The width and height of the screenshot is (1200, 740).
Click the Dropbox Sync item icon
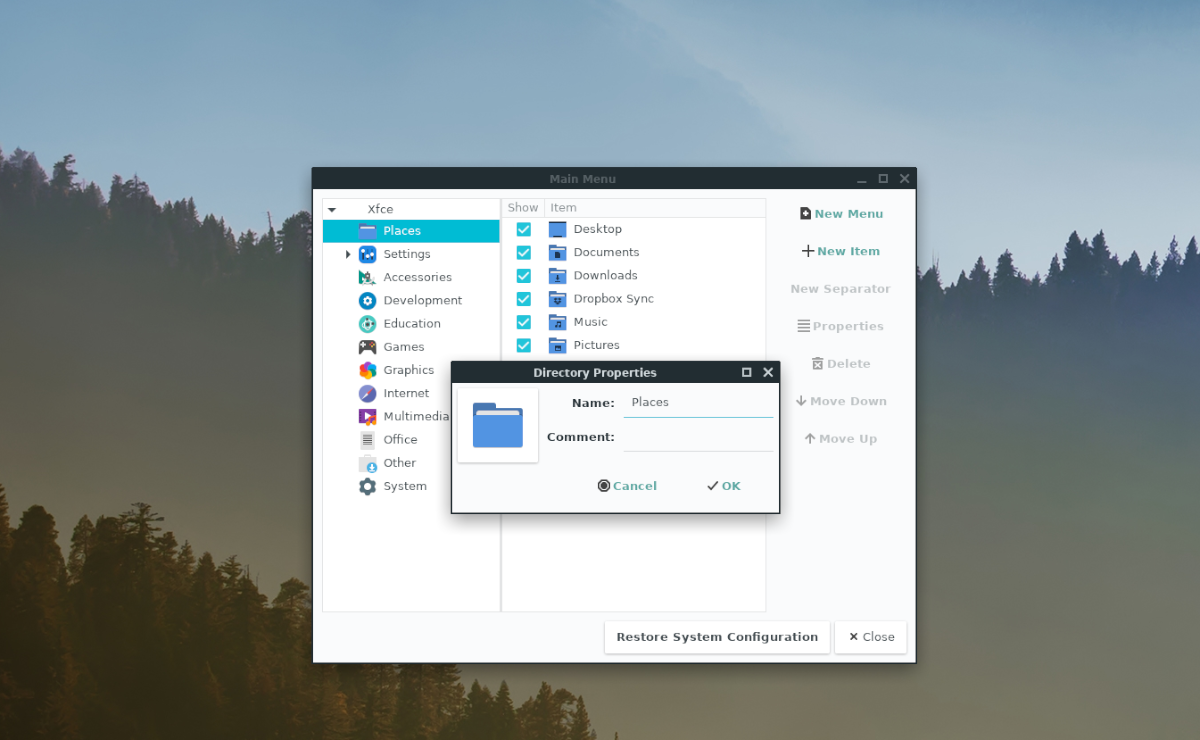click(x=557, y=298)
